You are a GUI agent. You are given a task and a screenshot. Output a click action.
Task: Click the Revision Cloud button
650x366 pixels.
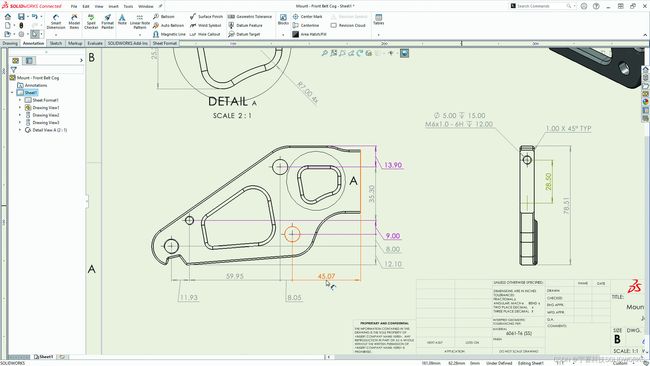[x=348, y=26]
